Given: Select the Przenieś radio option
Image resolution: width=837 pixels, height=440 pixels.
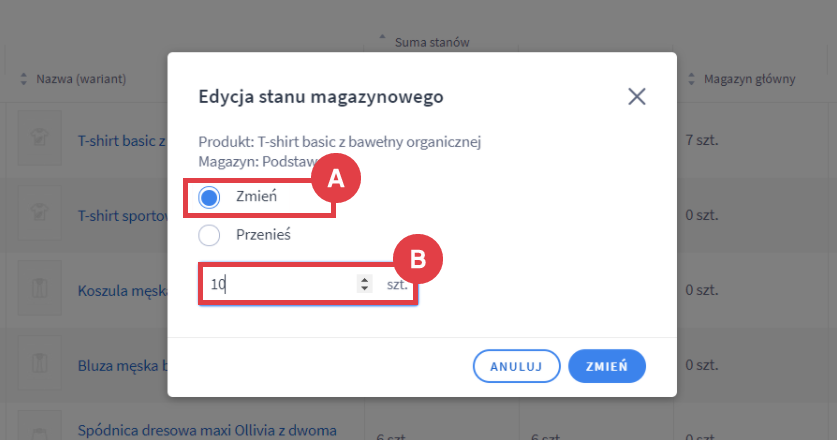Looking at the screenshot, I should (209, 236).
